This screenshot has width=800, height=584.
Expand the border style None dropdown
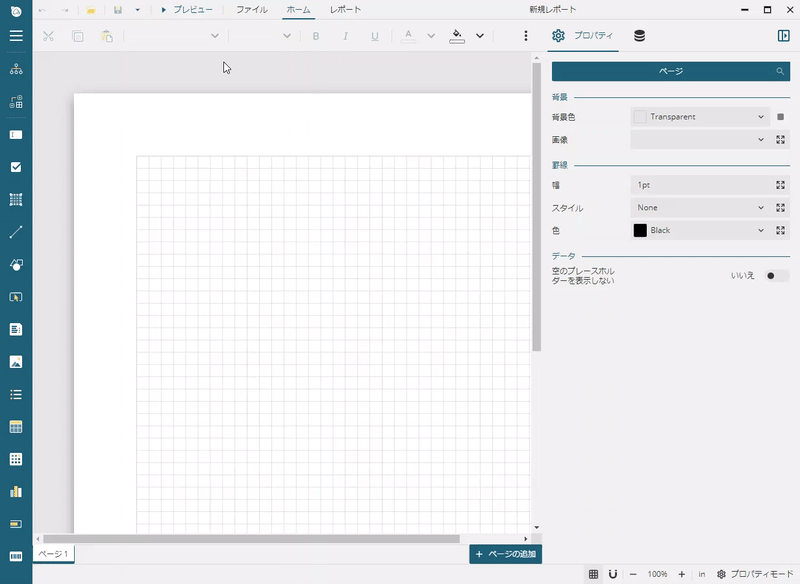700,208
